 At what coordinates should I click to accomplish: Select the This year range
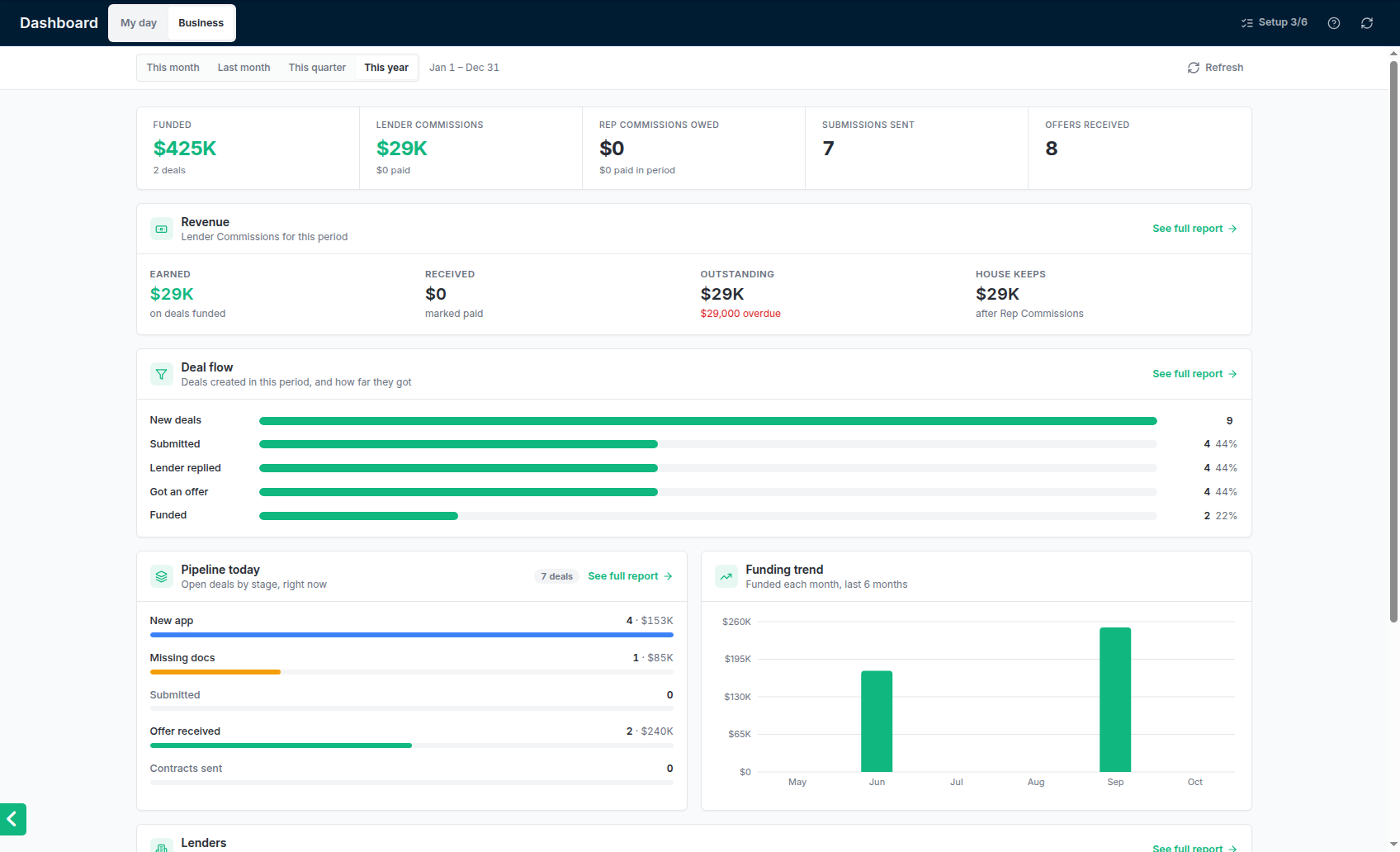click(386, 68)
